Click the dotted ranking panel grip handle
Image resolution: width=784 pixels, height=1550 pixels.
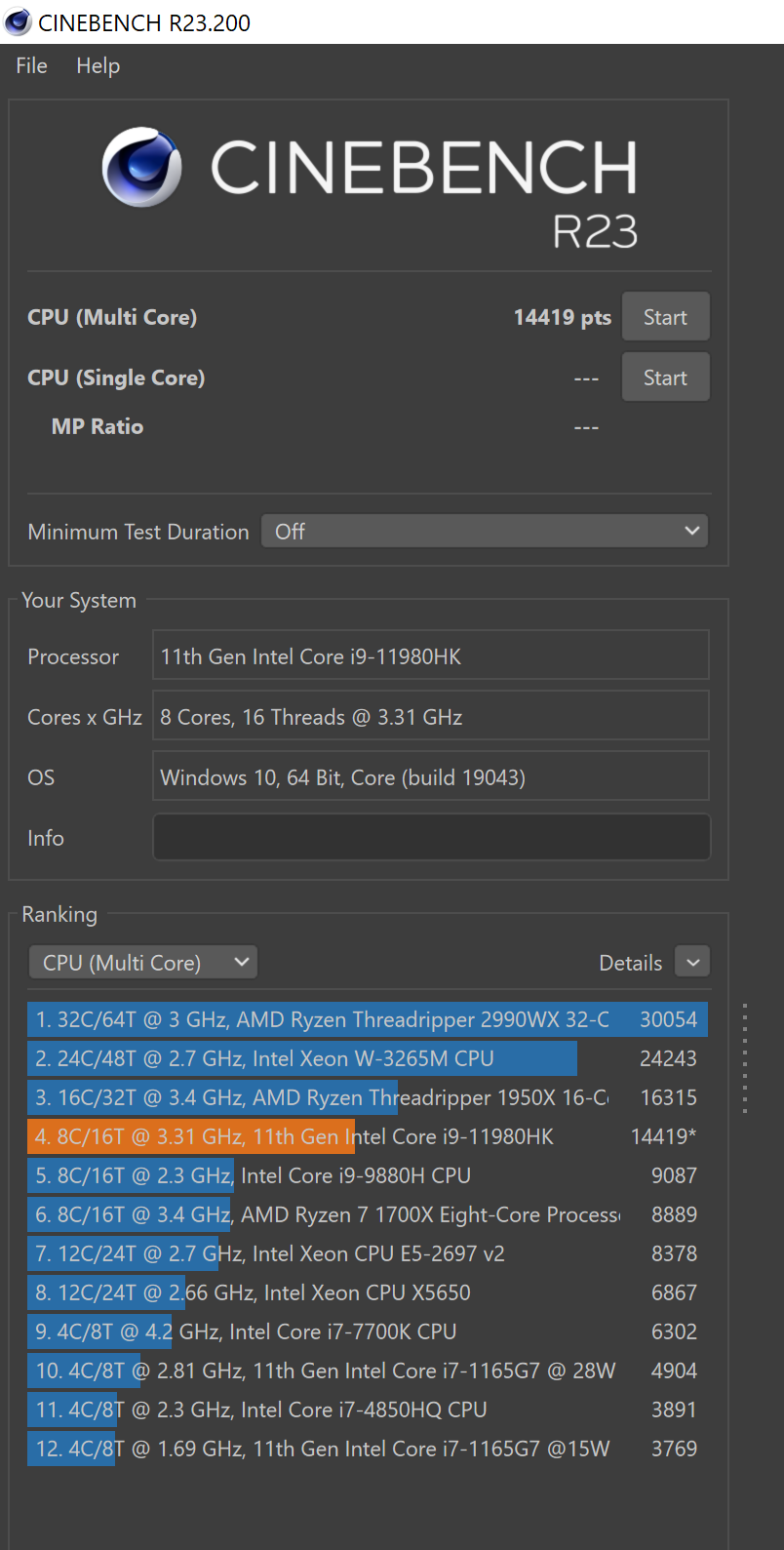pos(745,1058)
